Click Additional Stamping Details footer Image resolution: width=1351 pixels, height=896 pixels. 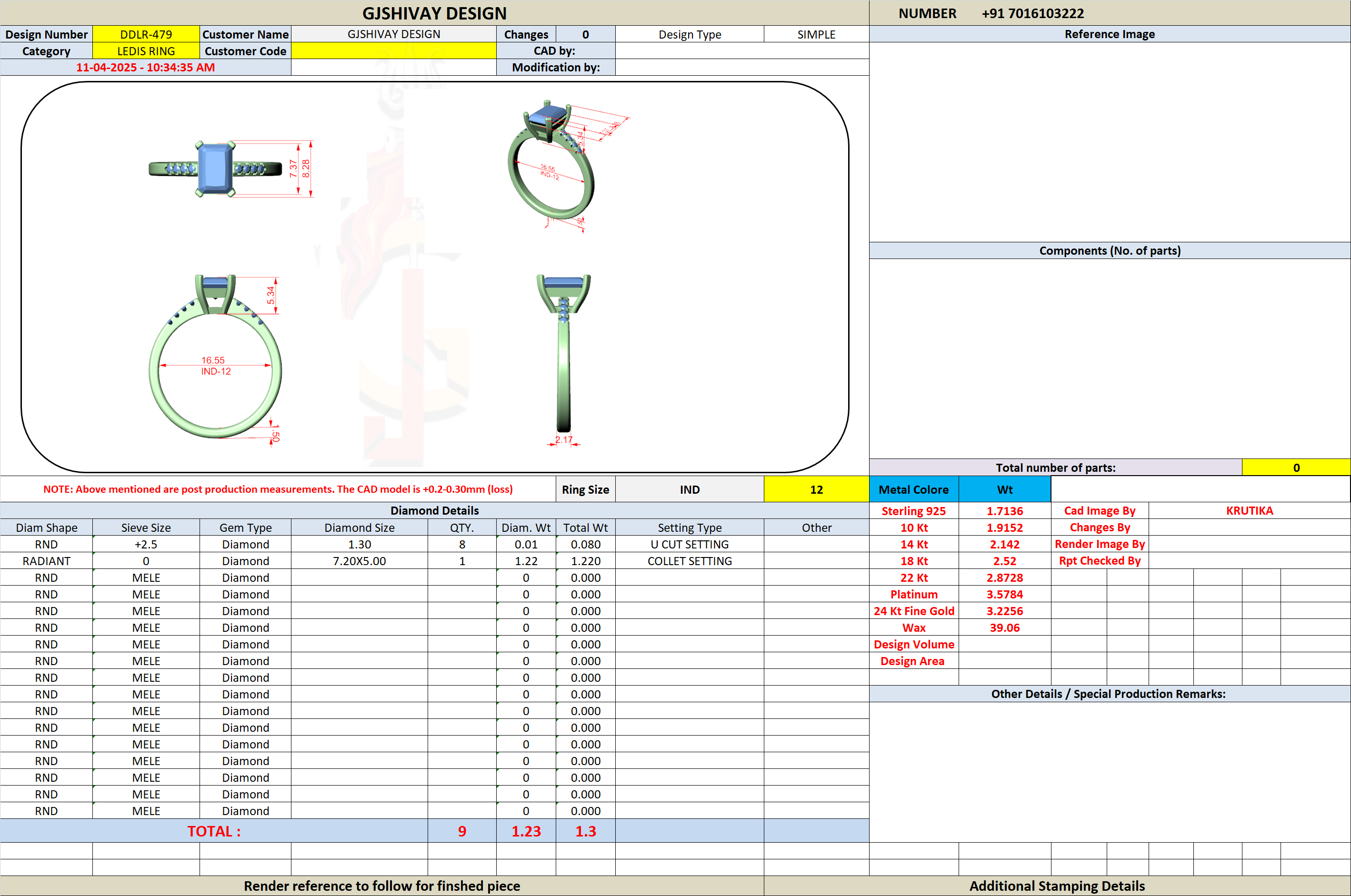pos(1057,886)
